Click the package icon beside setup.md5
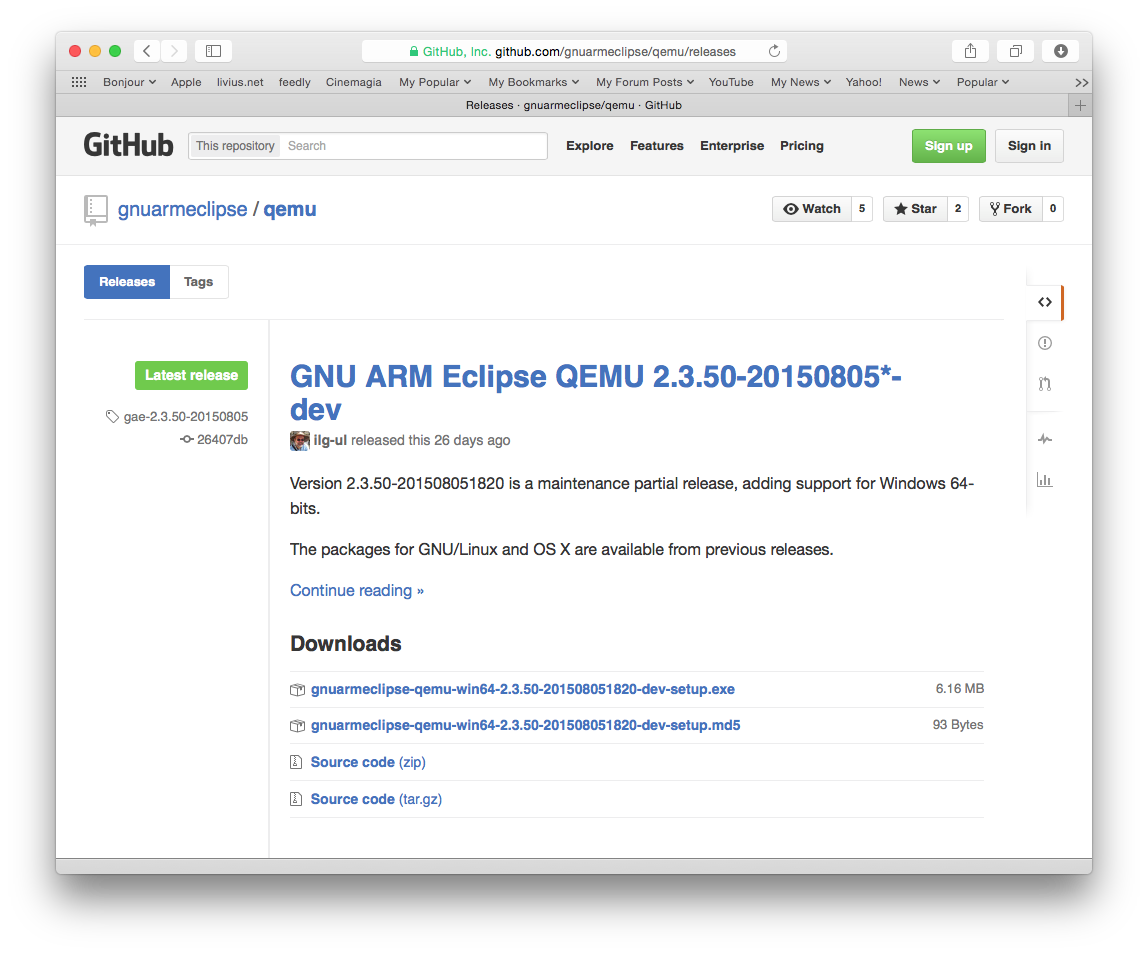Screen dimensions: 1148x954 (297, 726)
